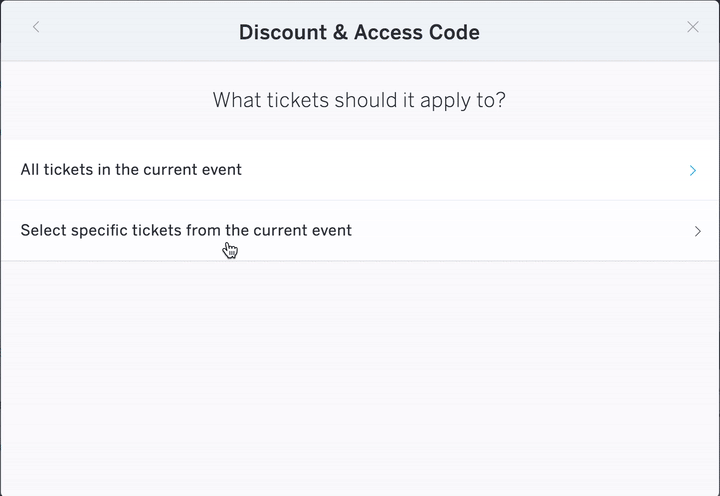Click empty space in the All tickets row
720x496 pixels.
coord(459,170)
